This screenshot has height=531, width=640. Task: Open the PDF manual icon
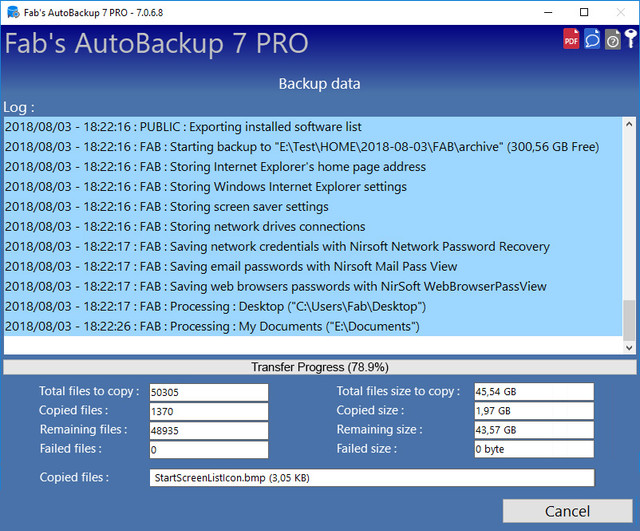point(571,39)
